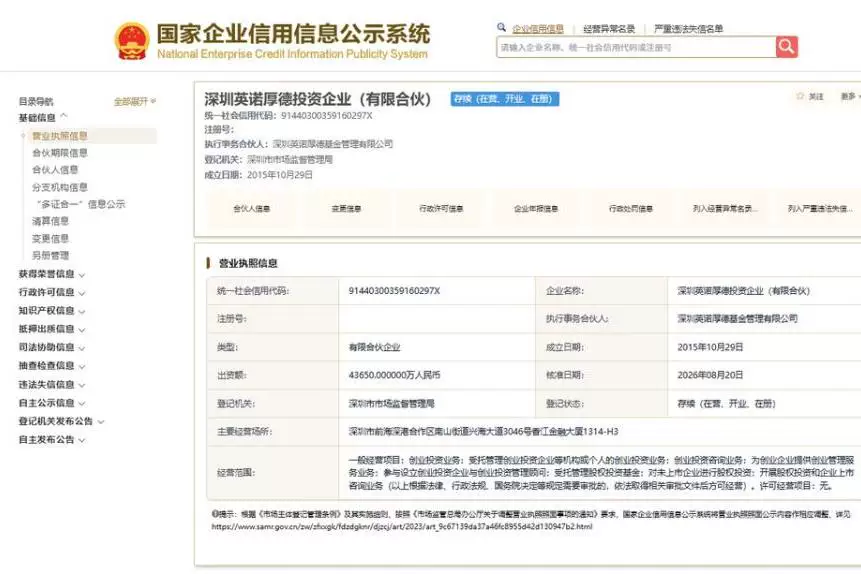Click the company title 深圳英诺厚德投资企业(有限合伙)
The width and height of the screenshot is (861, 574).
[x=317, y=99]
